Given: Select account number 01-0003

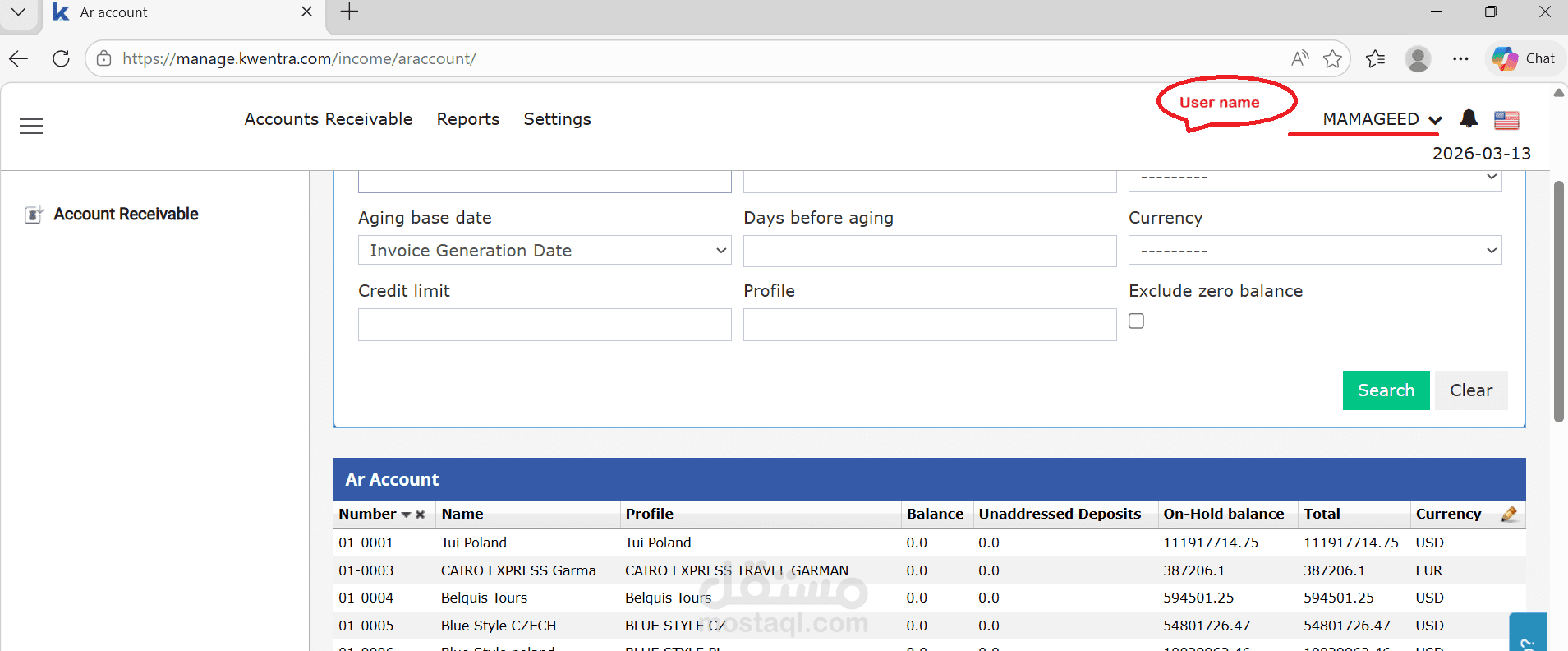Looking at the screenshot, I should point(366,570).
